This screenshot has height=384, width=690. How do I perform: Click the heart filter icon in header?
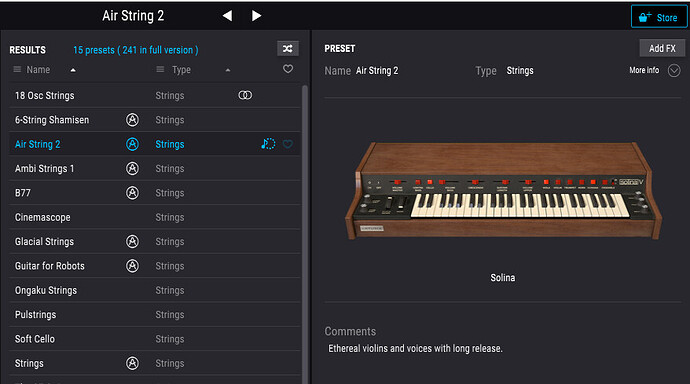288,69
